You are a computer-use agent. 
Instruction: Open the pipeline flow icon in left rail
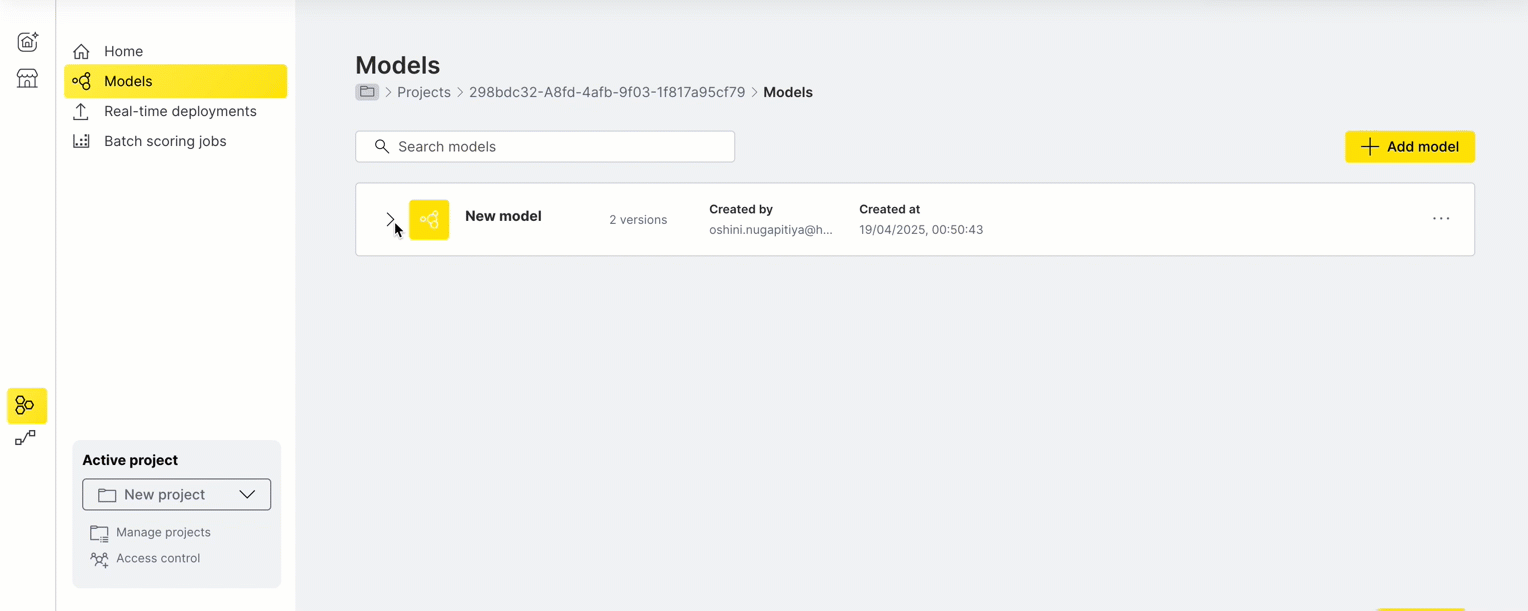pos(26,438)
